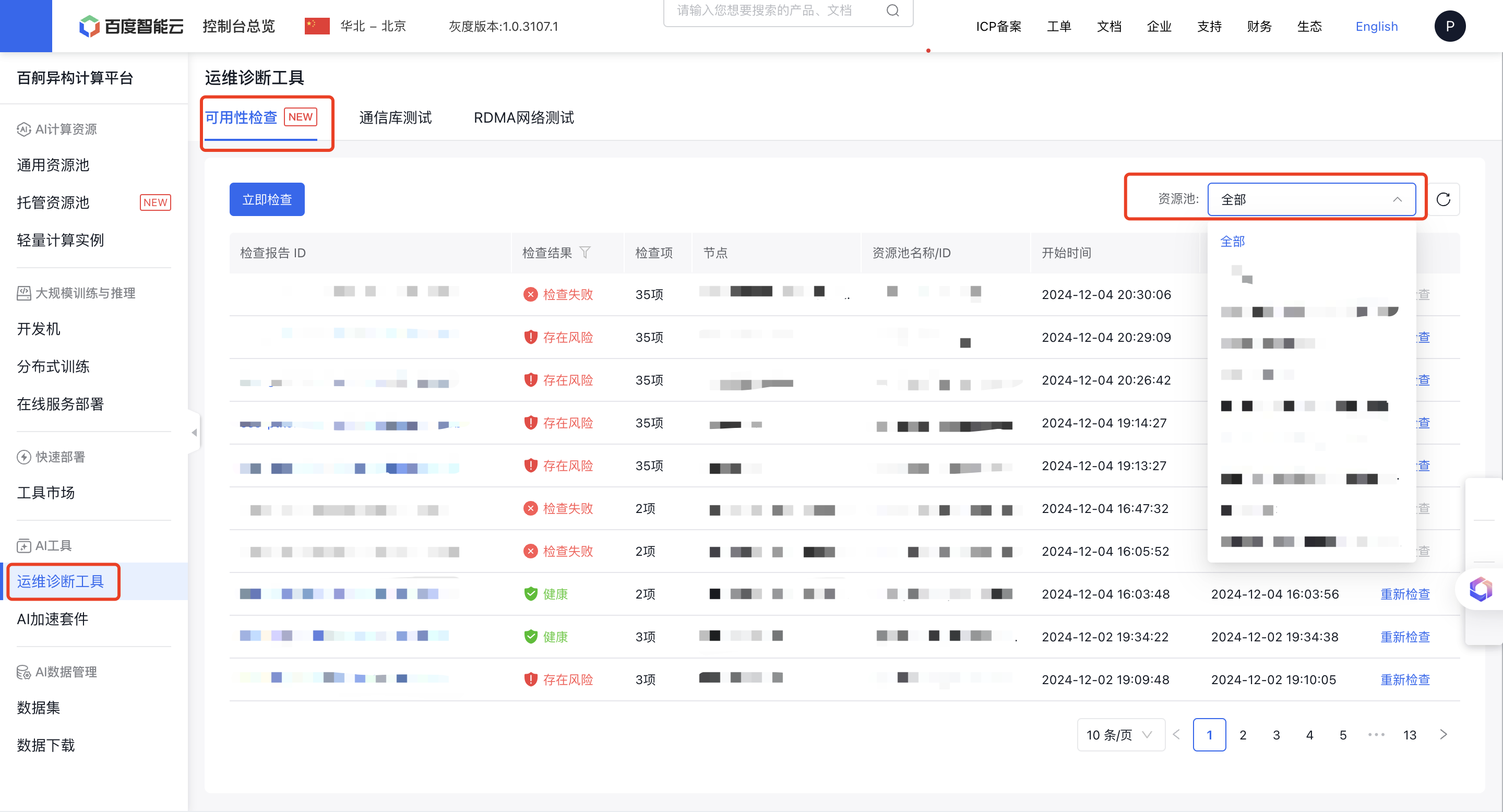Go to page 5
The width and height of the screenshot is (1503, 812).
tap(1343, 735)
